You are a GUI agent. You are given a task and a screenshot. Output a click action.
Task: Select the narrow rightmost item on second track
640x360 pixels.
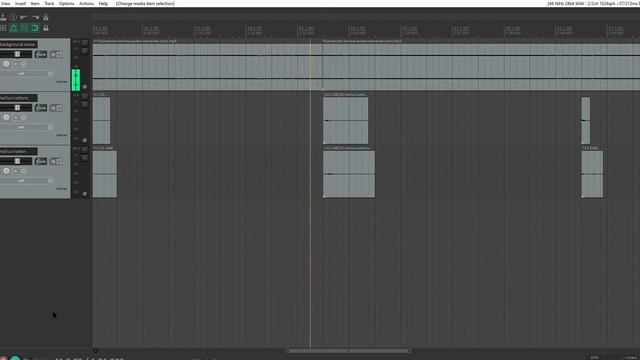(586, 120)
